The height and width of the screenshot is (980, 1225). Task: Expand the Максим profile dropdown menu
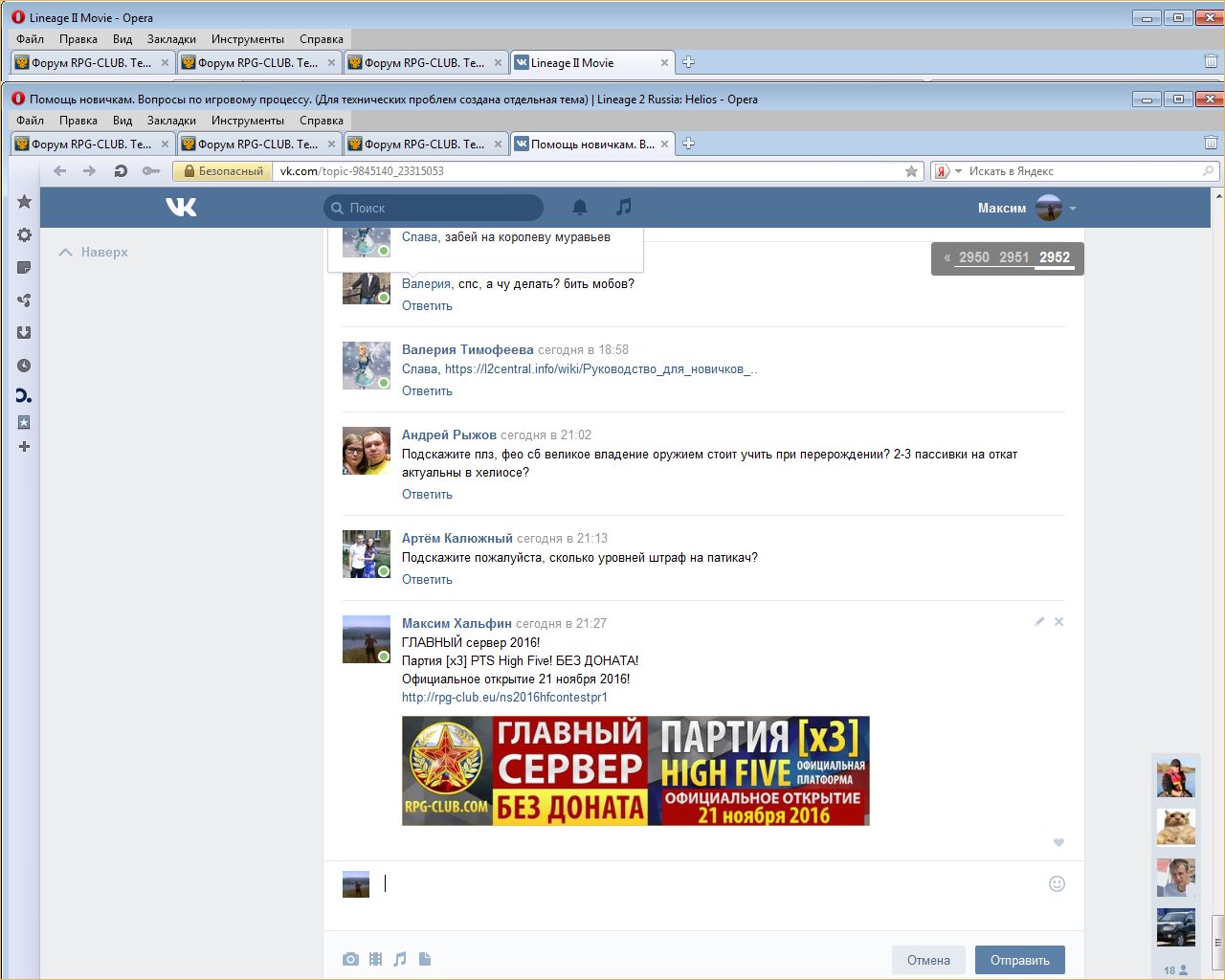point(1073,208)
